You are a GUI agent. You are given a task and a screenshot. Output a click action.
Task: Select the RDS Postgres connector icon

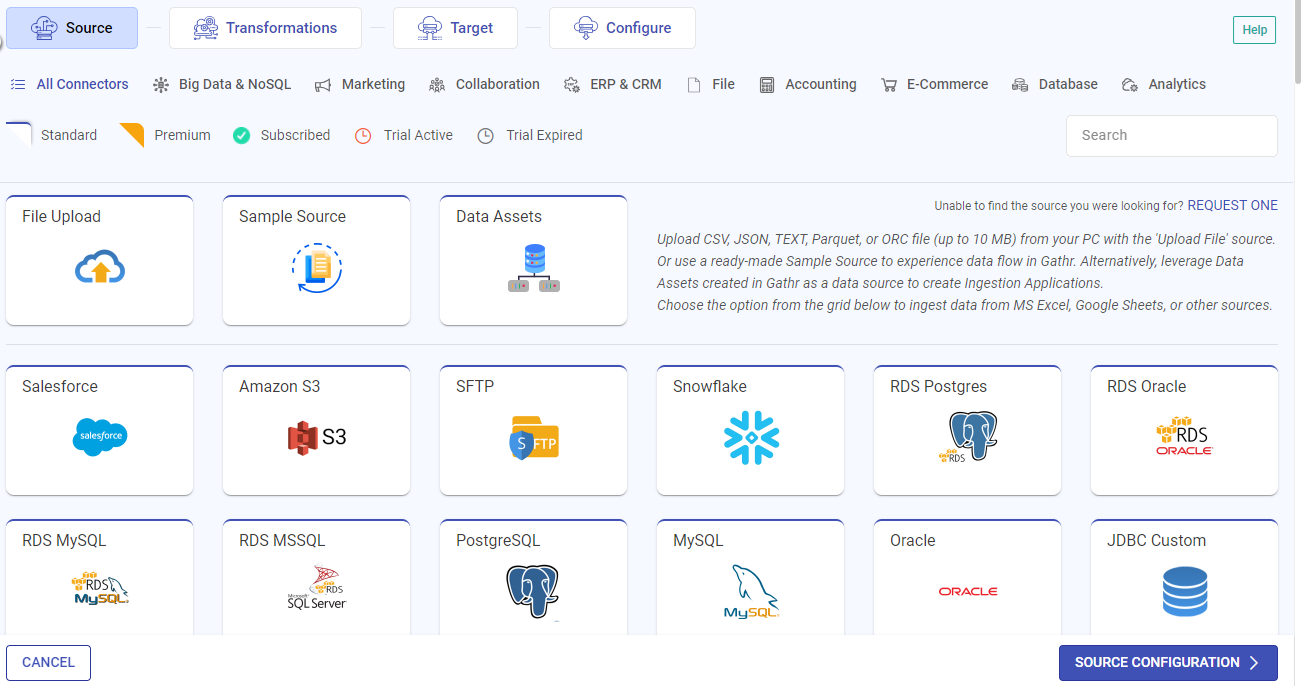967,437
